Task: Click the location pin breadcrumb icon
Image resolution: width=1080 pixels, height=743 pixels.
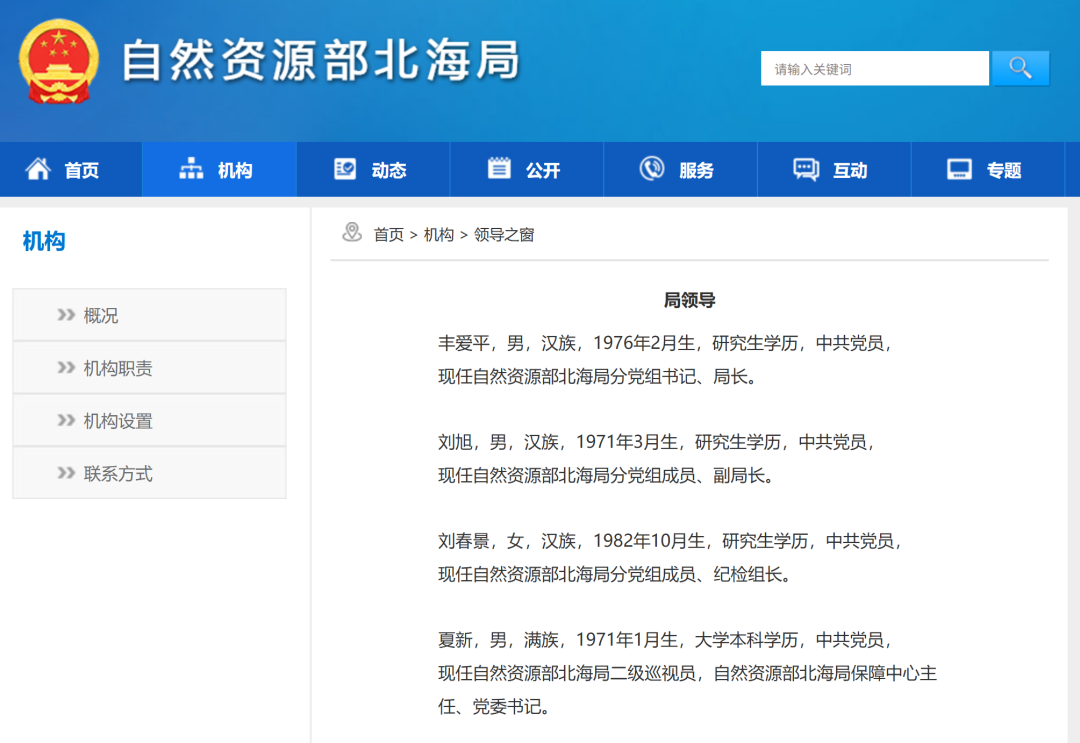Action: pos(352,233)
